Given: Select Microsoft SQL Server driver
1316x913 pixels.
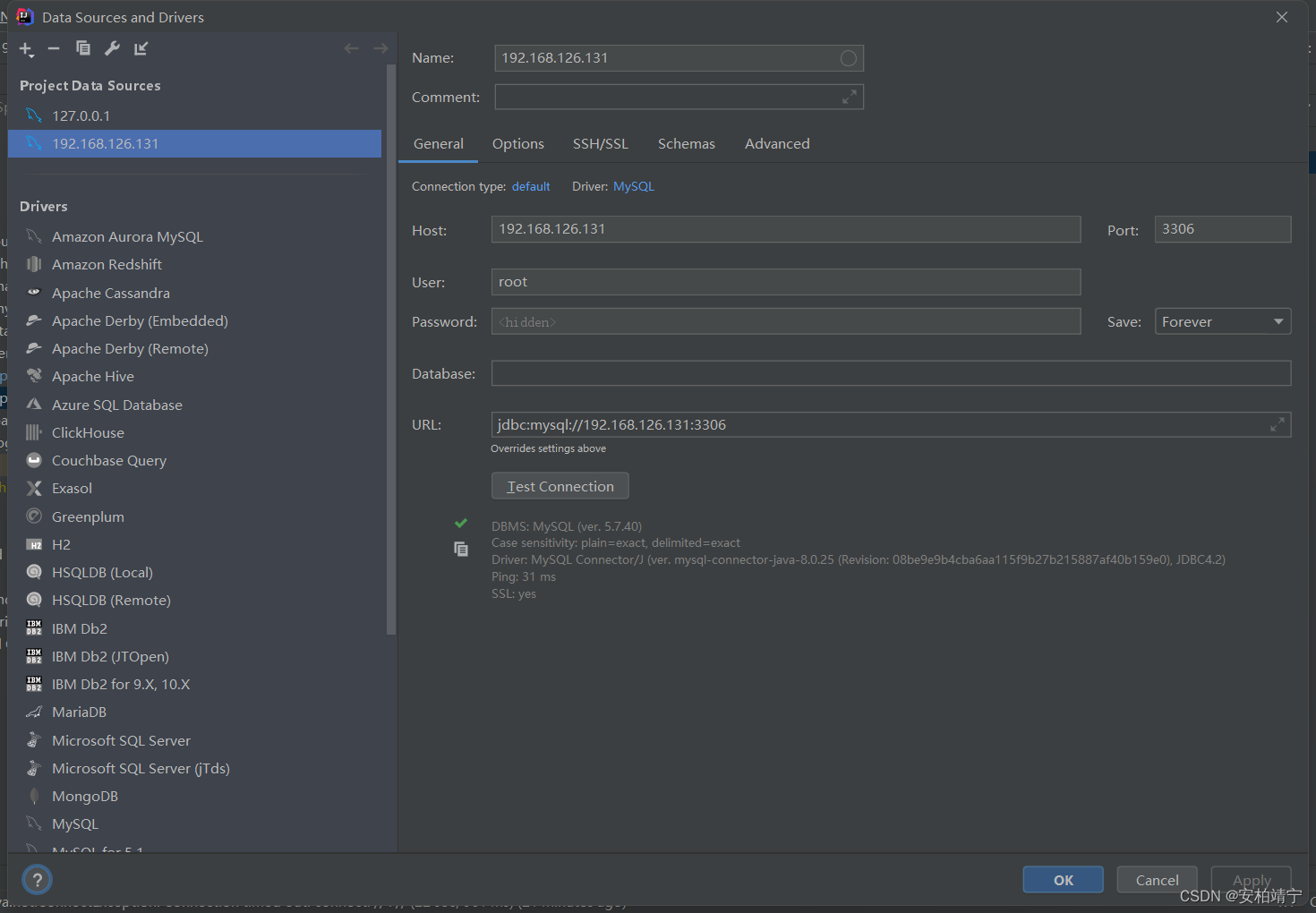Looking at the screenshot, I should (195, 740).
